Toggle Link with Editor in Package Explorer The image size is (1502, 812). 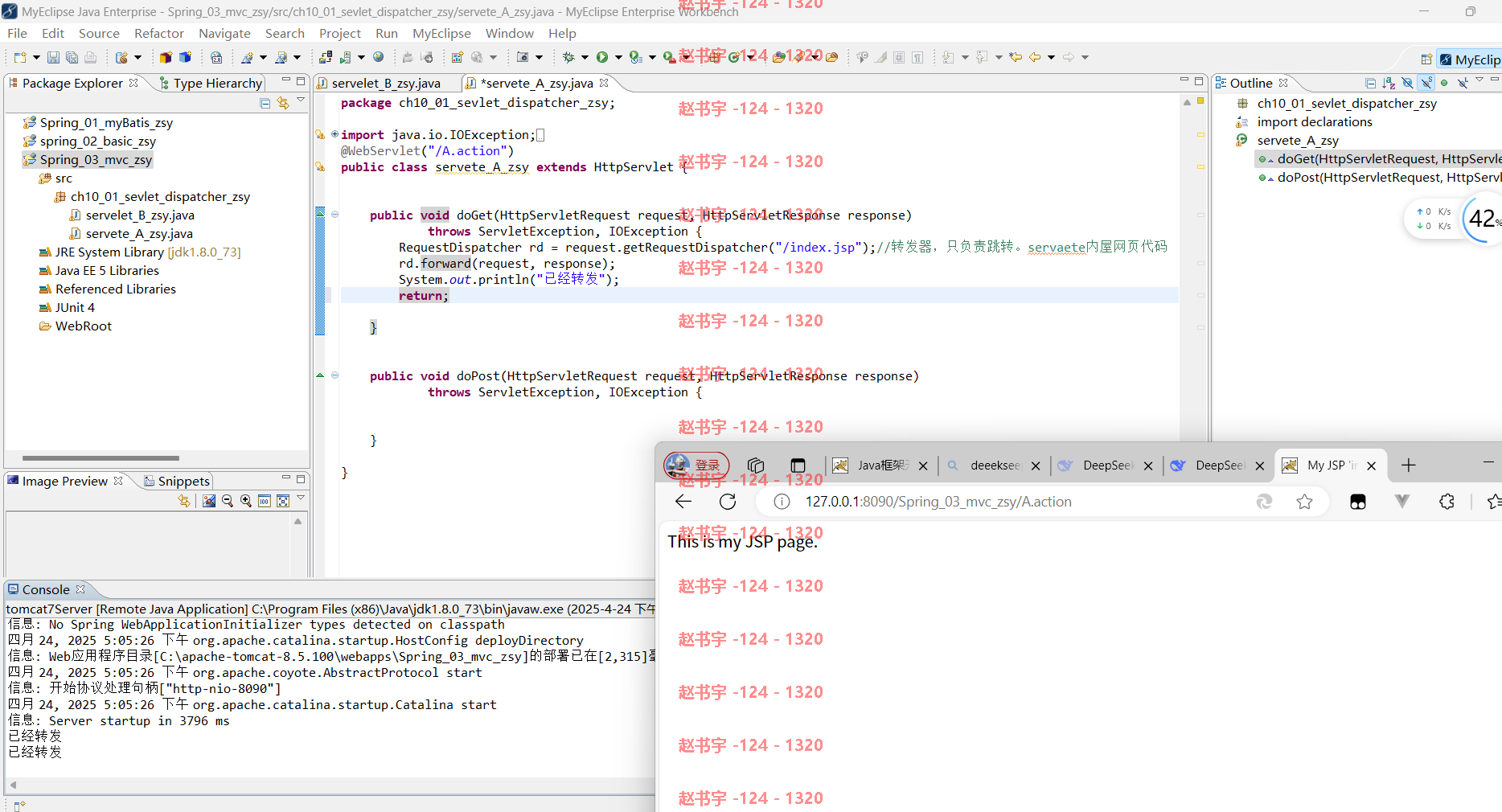click(283, 103)
